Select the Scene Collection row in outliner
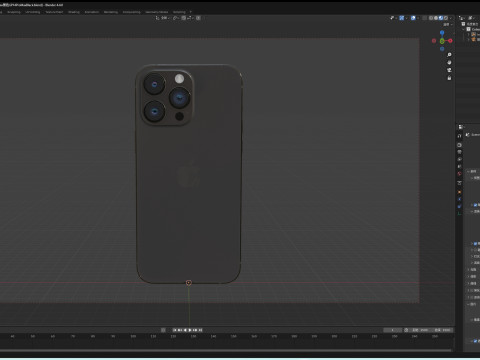Image resolution: width=480 pixels, height=360 pixels. (471, 24)
